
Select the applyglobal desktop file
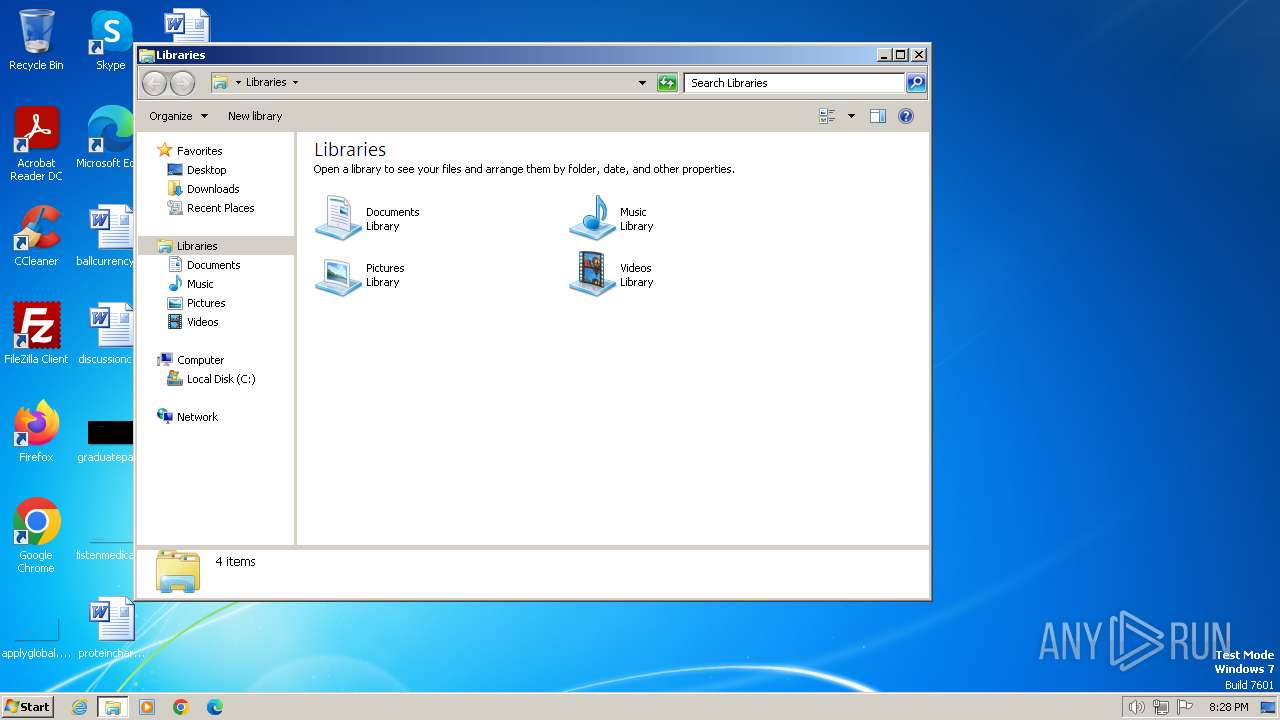[x=36, y=640]
